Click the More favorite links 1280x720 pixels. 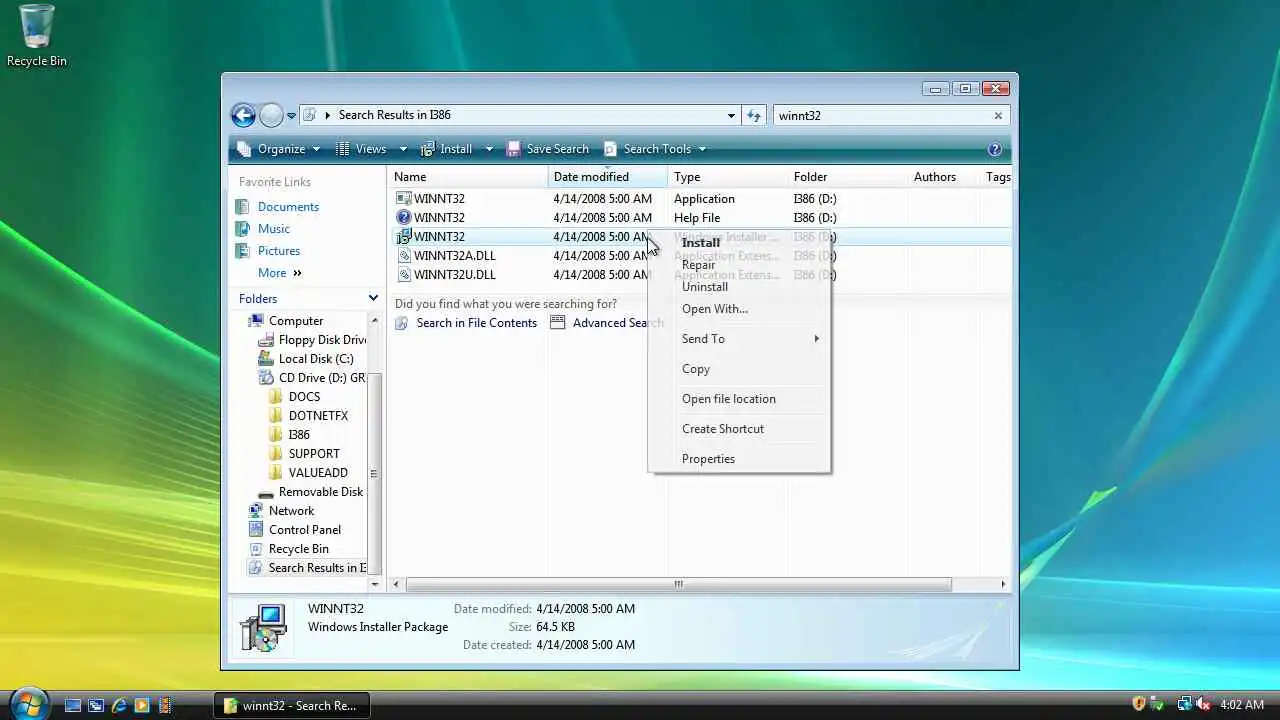click(279, 273)
